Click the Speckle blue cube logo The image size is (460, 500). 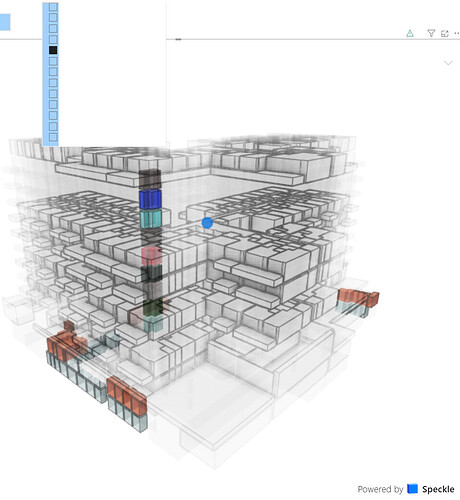(x=413, y=488)
